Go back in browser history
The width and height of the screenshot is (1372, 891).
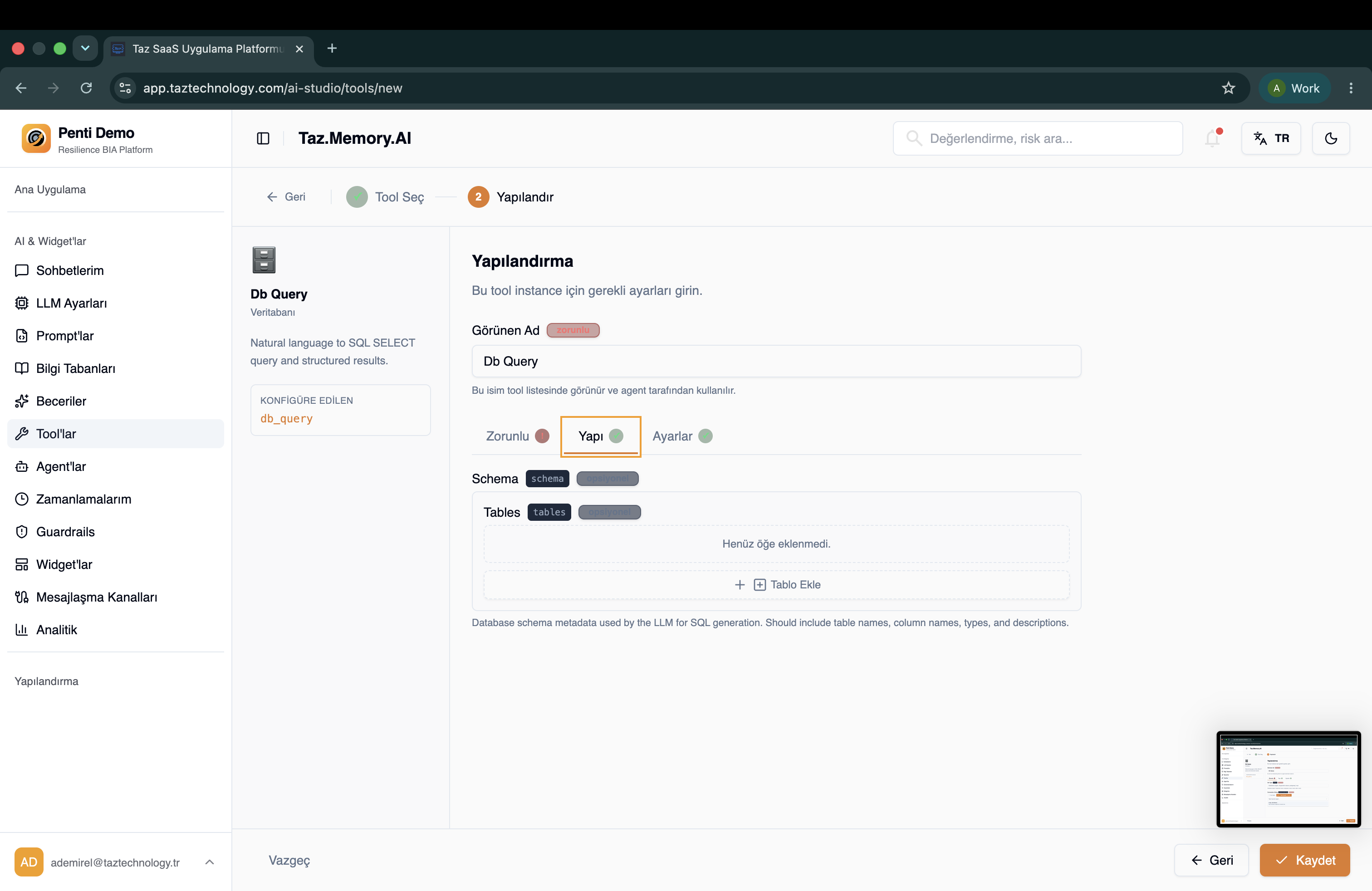coord(21,88)
